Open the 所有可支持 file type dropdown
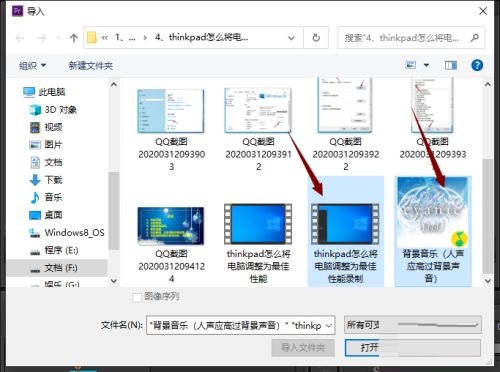 [x=413, y=324]
